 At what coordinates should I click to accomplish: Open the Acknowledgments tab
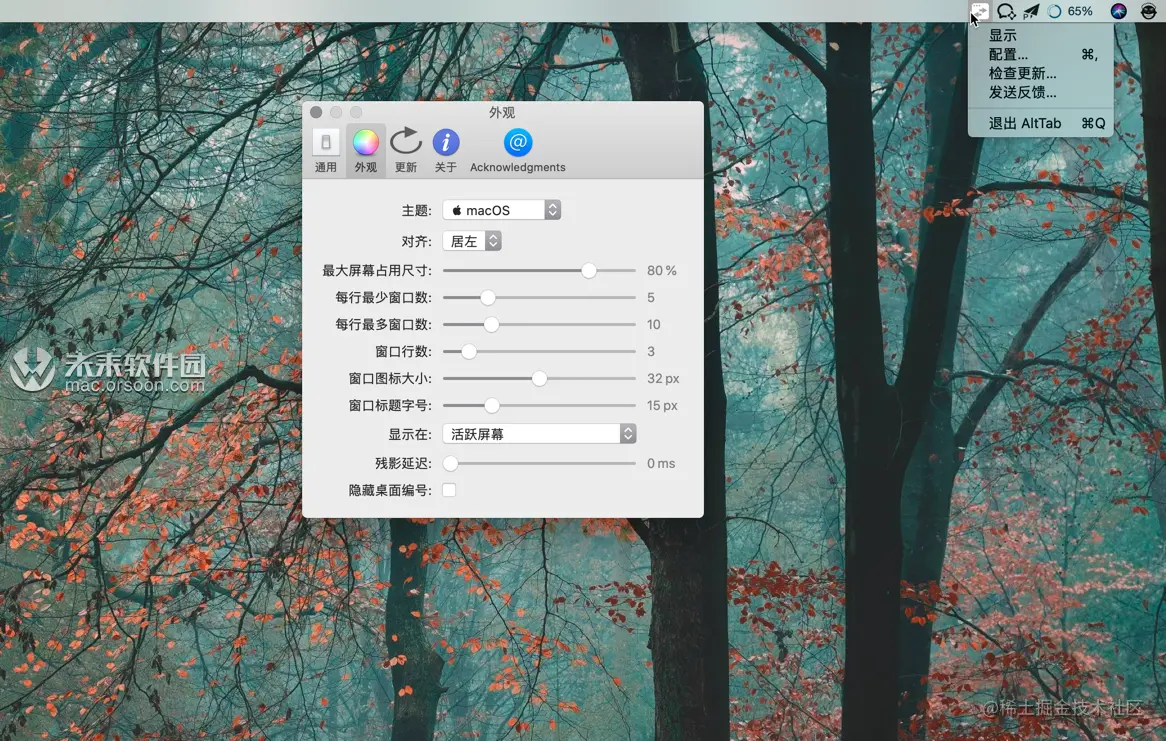click(518, 150)
